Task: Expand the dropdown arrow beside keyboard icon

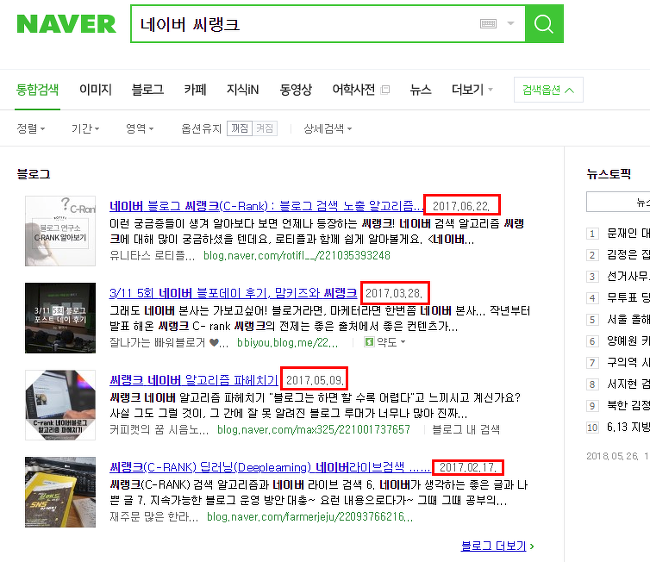Action: [x=511, y=24]
